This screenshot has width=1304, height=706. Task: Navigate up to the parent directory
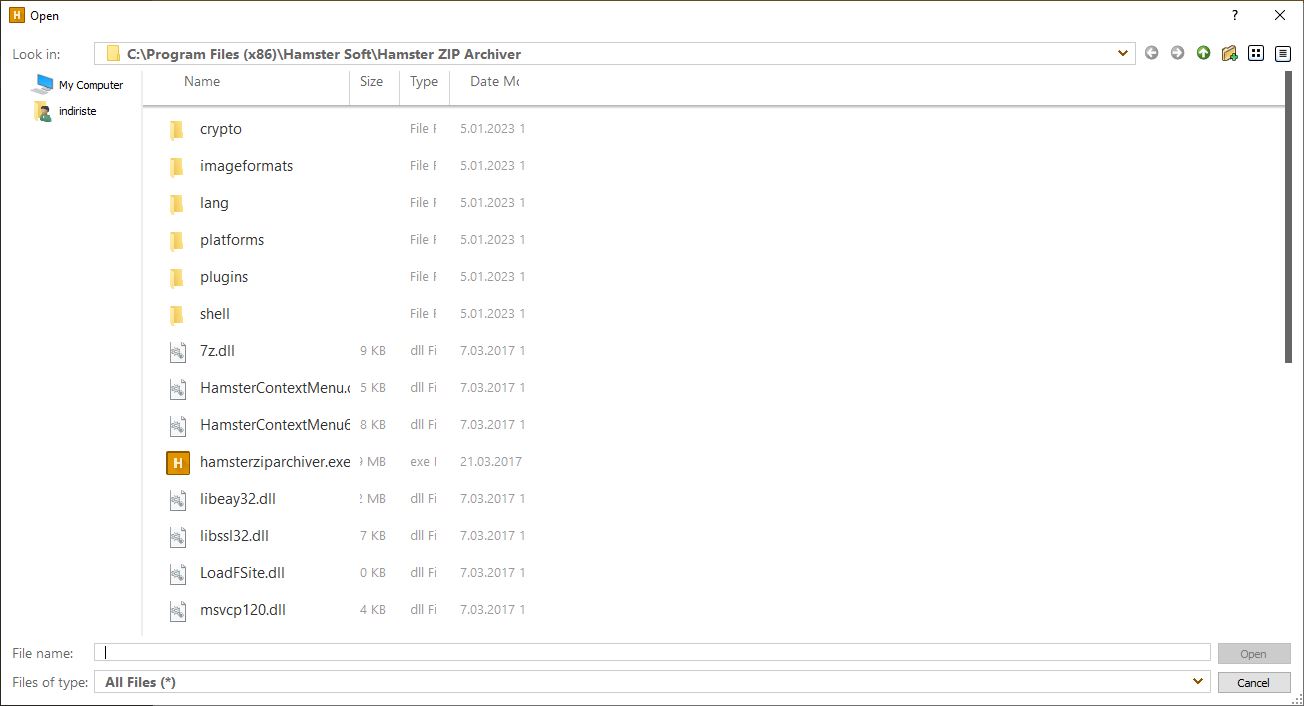pos(1203,53)
